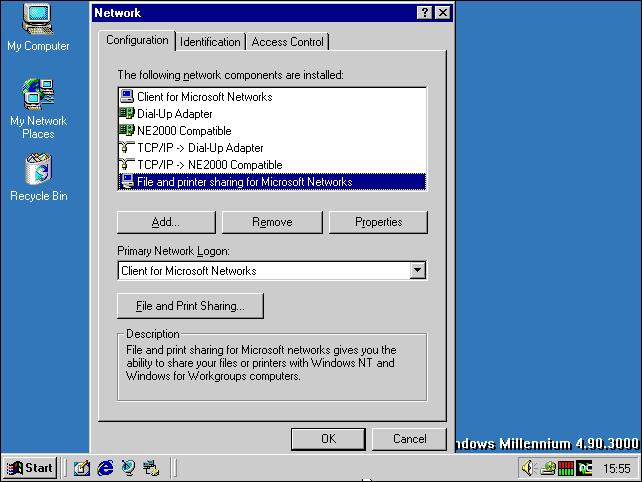This screenshot has height=482, width=642.
Task: Launch Internet Explorer from quick launch
Action: (x=105, y=468)
